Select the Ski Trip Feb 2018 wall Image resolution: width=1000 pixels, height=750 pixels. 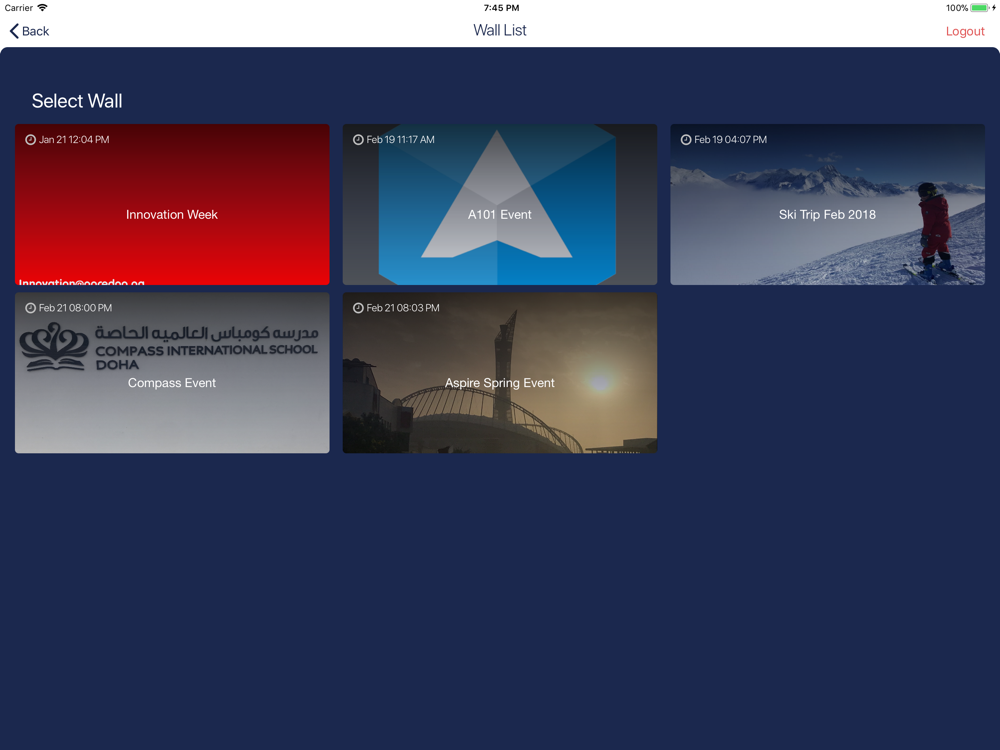click(x=827, y=204)
